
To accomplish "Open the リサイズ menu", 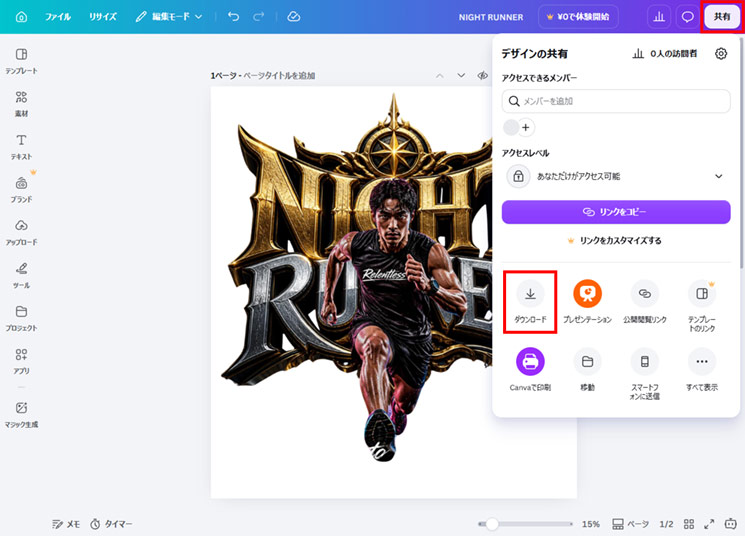I will point(103,17).
